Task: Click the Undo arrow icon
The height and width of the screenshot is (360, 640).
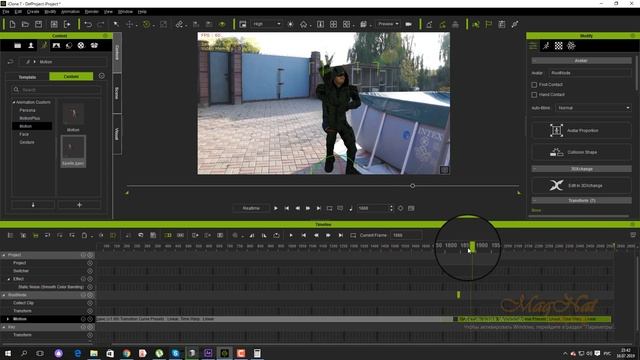Action: 88,24
